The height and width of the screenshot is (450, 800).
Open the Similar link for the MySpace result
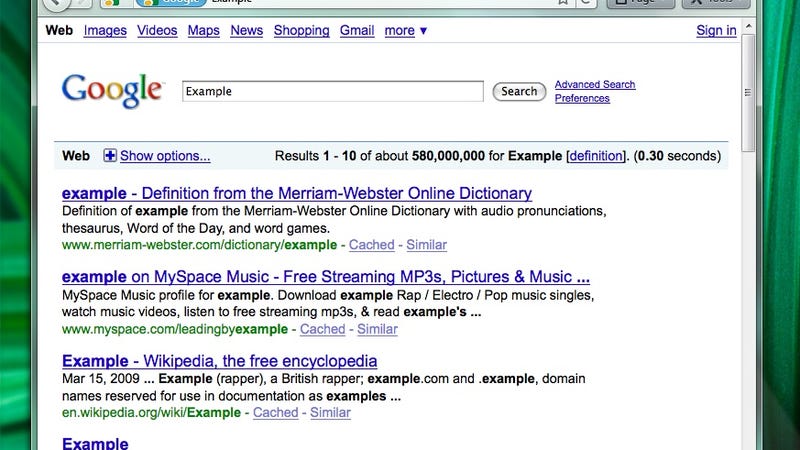click(377, 329)
